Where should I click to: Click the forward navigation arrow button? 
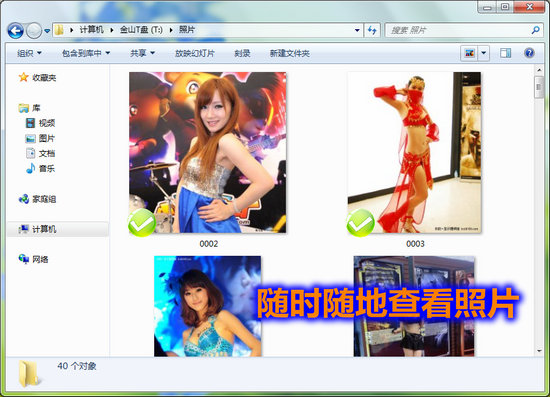tap(34, 31)
